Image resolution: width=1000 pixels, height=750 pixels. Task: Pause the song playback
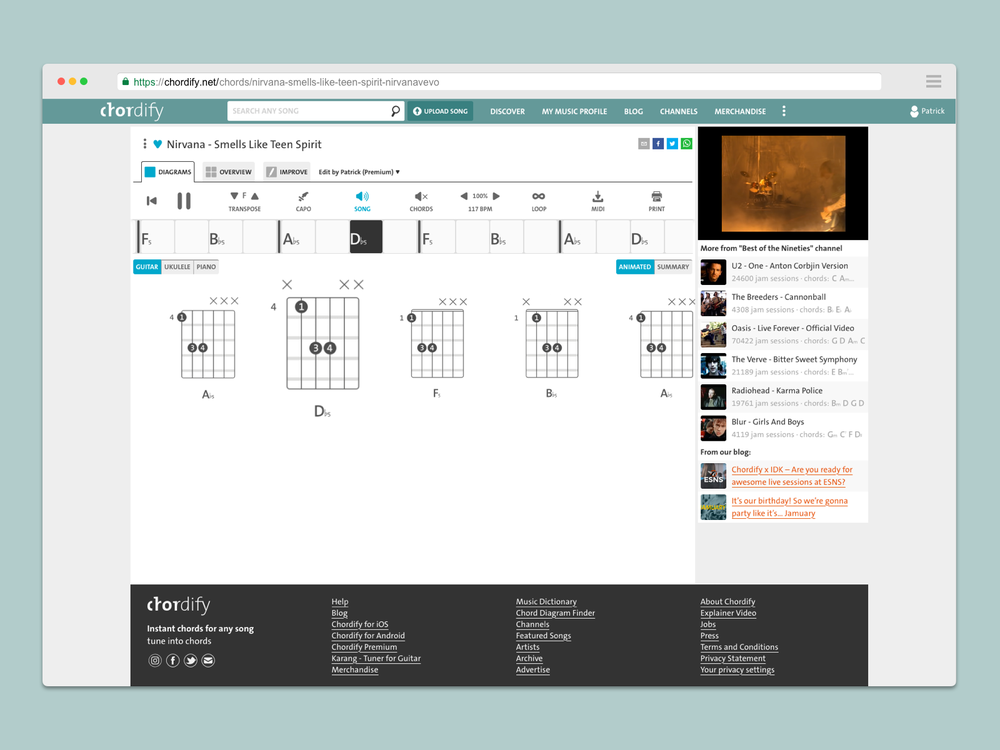184,201
